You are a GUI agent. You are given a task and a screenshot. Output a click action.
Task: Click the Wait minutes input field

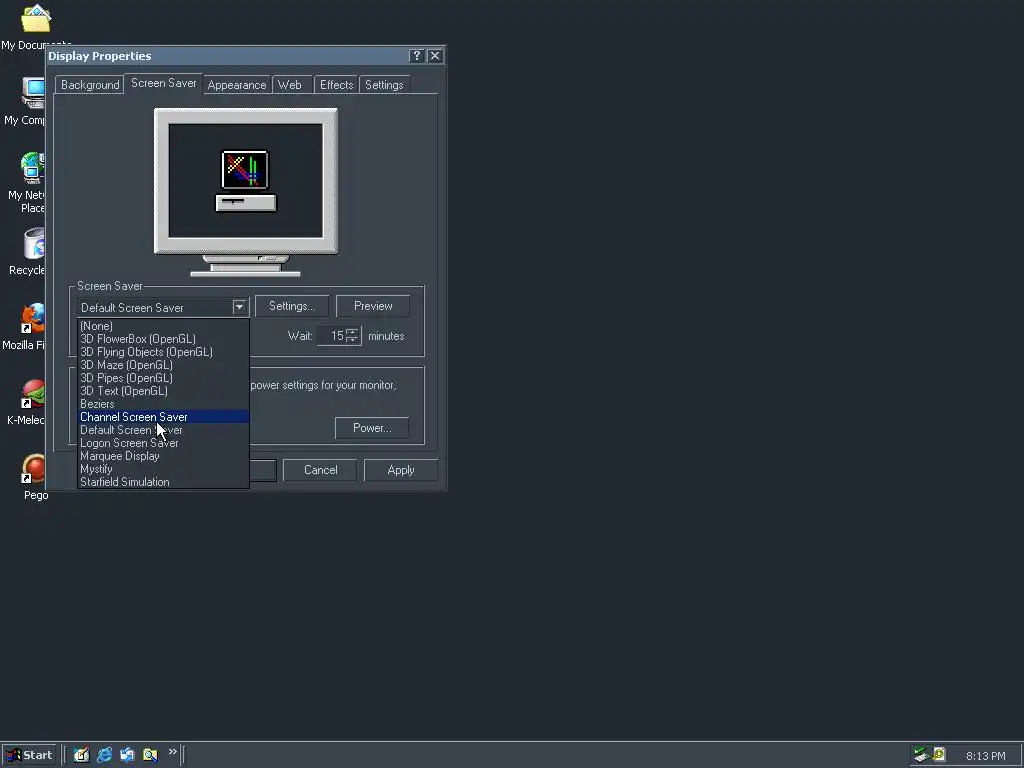click(x=332, y=336)
